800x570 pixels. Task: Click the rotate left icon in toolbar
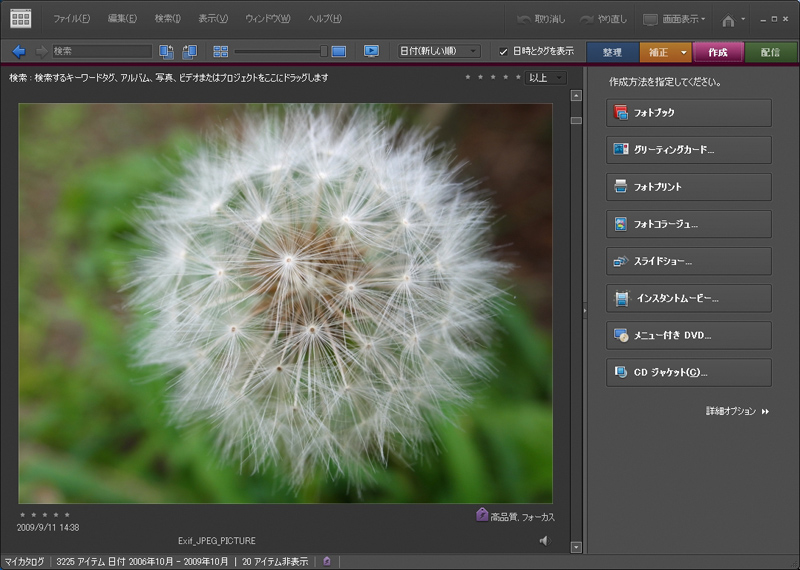click(167, 51)
